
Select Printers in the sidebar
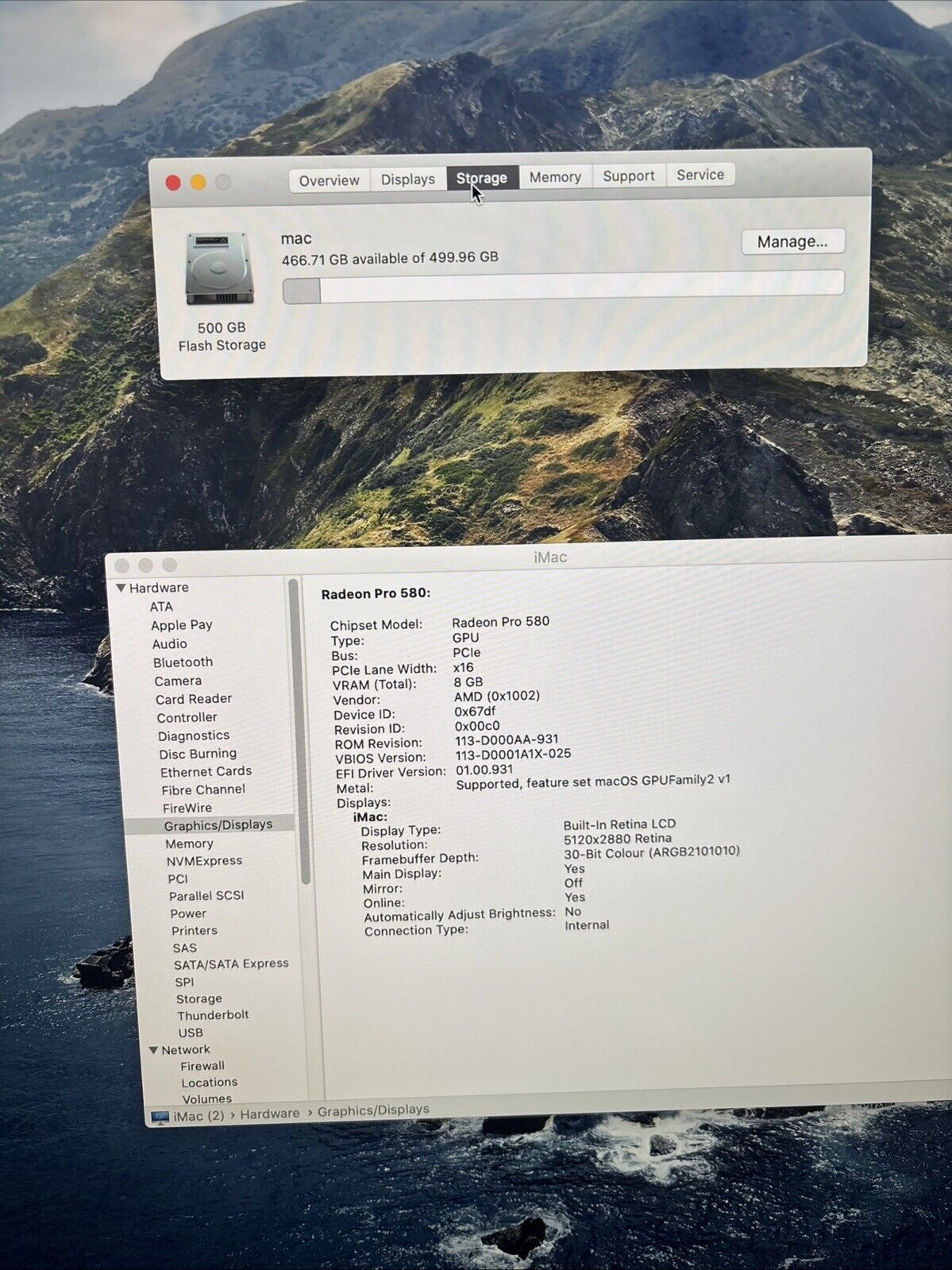(195, 931)
